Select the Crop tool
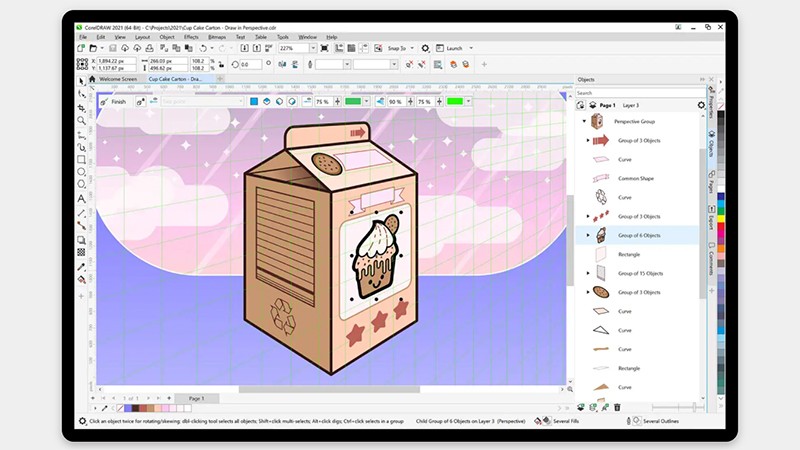The image size is (800, 450). (x=81, y=108)
